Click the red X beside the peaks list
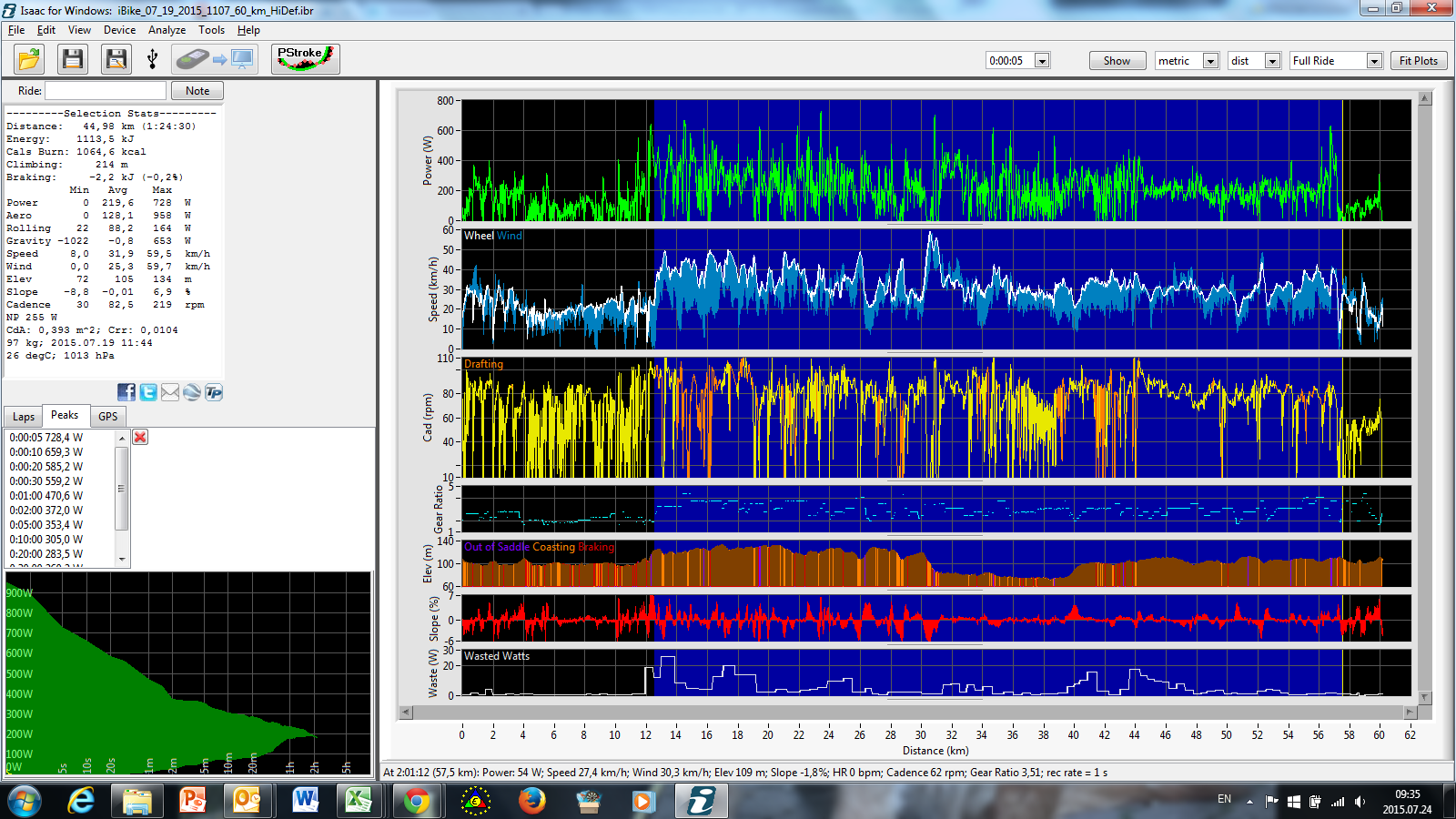 [140, 437]
